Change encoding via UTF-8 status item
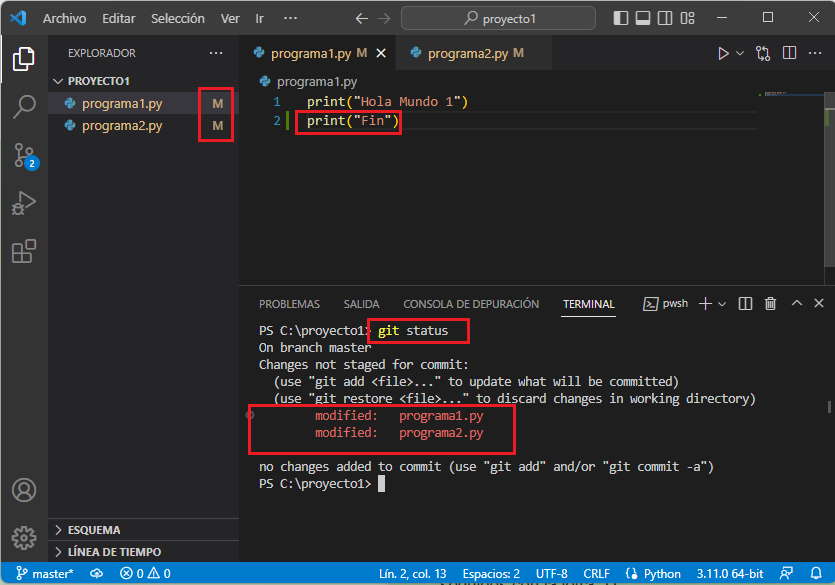835x585 pixels. coord(551,574)
